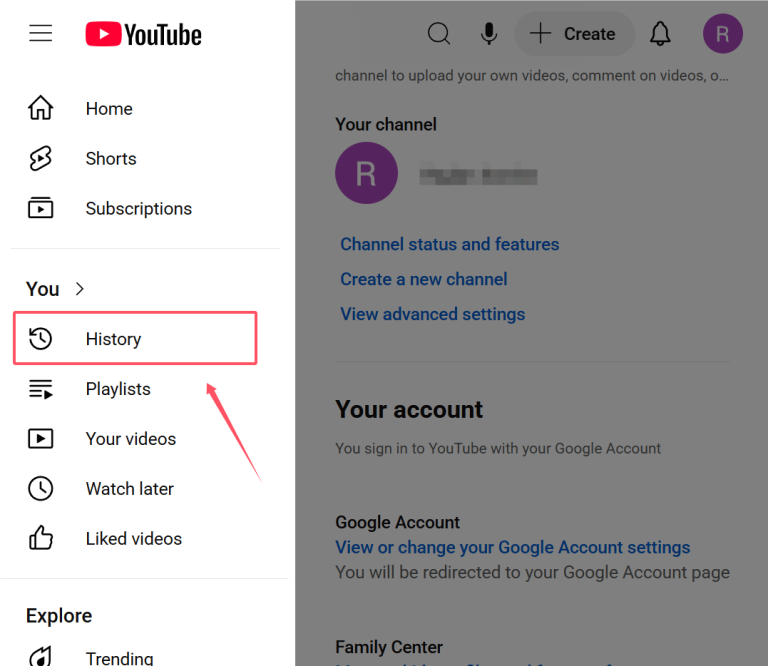
Task: Click the History clock icon
Action: click(x=40, y=339)
